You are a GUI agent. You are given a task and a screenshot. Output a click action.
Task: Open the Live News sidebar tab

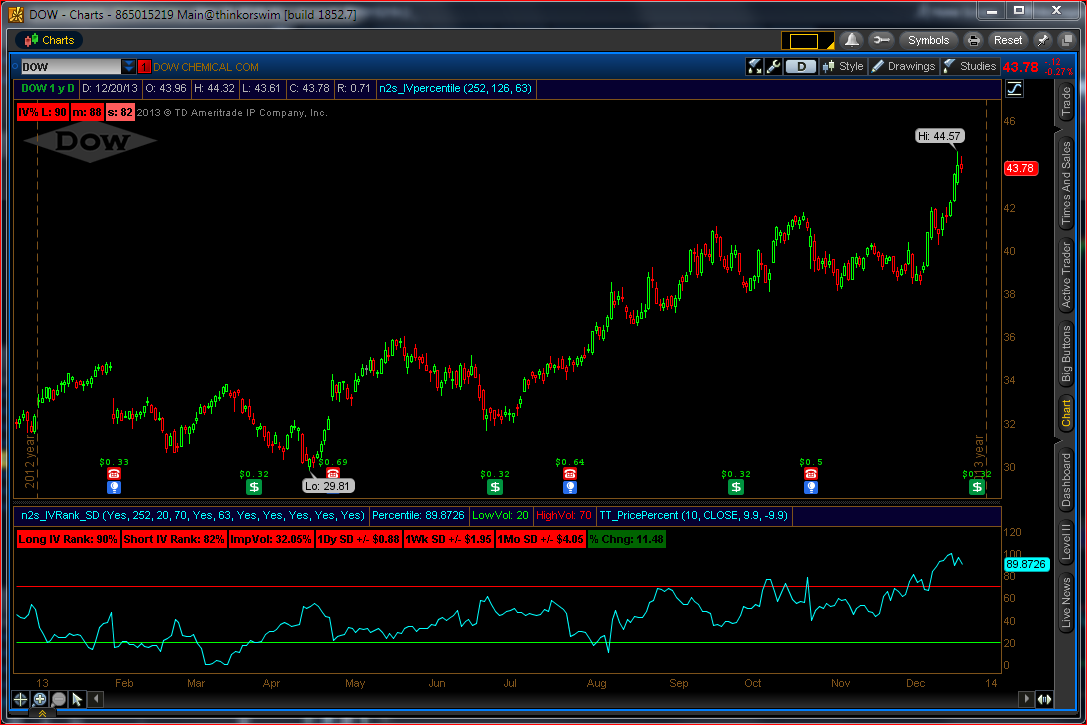click(x=1066, y=603)
